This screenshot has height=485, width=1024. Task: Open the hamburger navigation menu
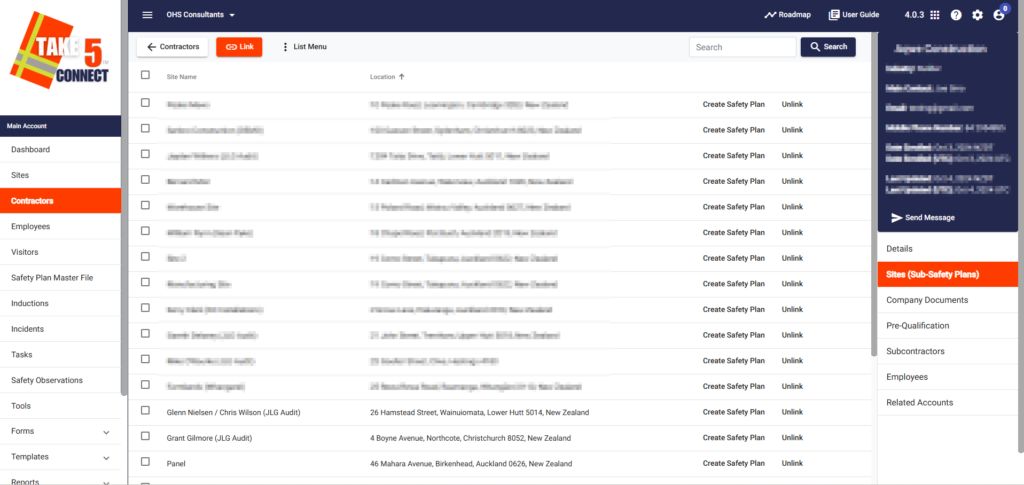point(147,15)
